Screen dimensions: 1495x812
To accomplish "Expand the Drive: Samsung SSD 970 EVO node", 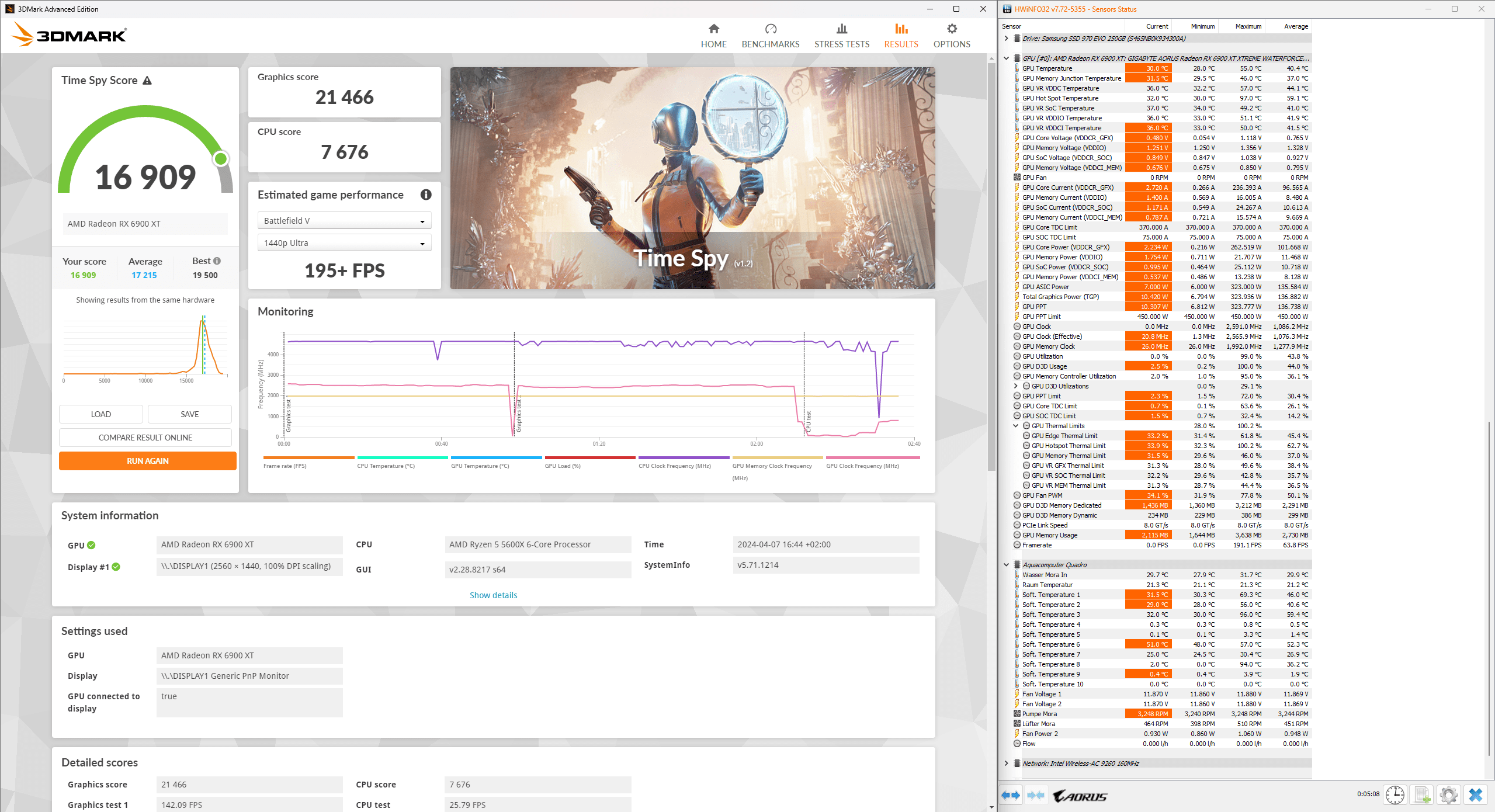I will click(x=1006, y=39).
